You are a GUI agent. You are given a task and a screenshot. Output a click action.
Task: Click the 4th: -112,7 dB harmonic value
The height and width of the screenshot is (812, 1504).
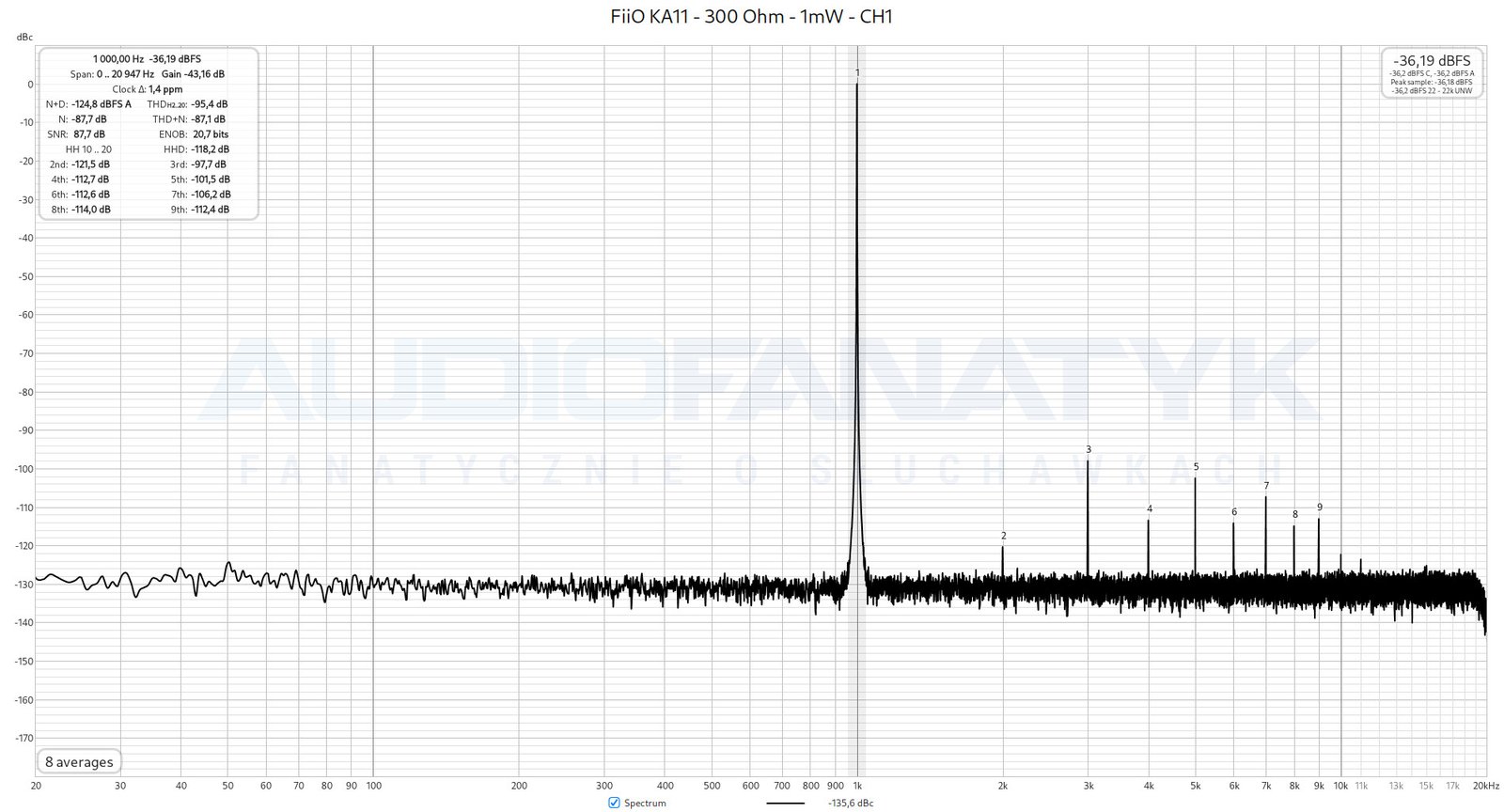point(80,180)
